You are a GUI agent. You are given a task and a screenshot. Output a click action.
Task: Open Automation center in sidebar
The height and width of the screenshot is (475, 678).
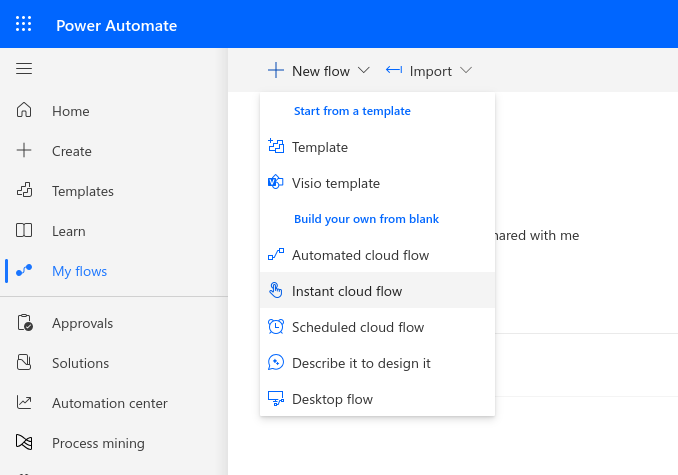tap(109, 403)
